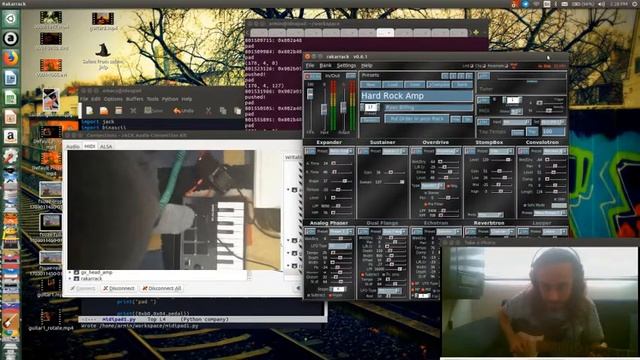Click the Undo arrow in Emacs toolbar
Image resolution: width=640 pixels, height=360 pixels.
182,110
